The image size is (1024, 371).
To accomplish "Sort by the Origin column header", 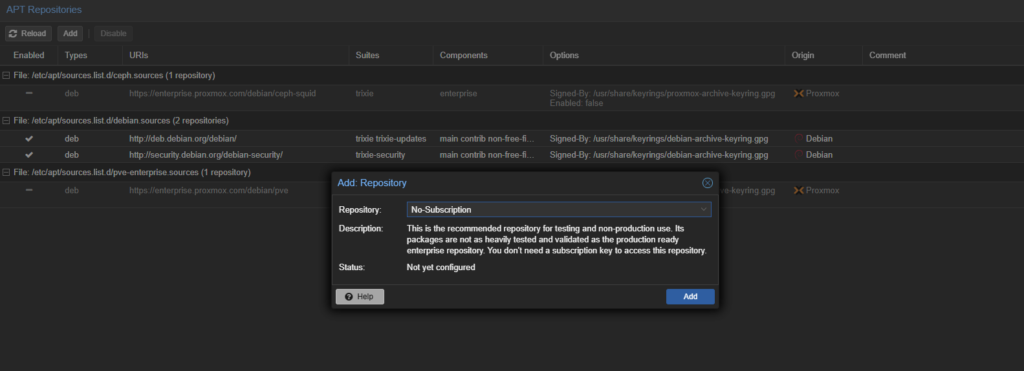I will pos(824,56).
